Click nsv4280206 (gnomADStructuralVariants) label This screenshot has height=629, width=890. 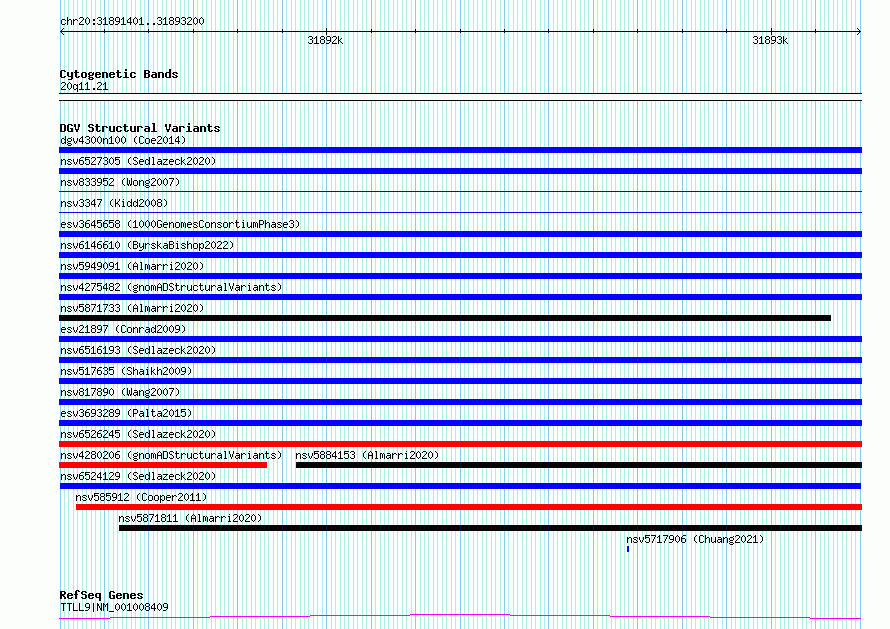click(x=171, y=455)
